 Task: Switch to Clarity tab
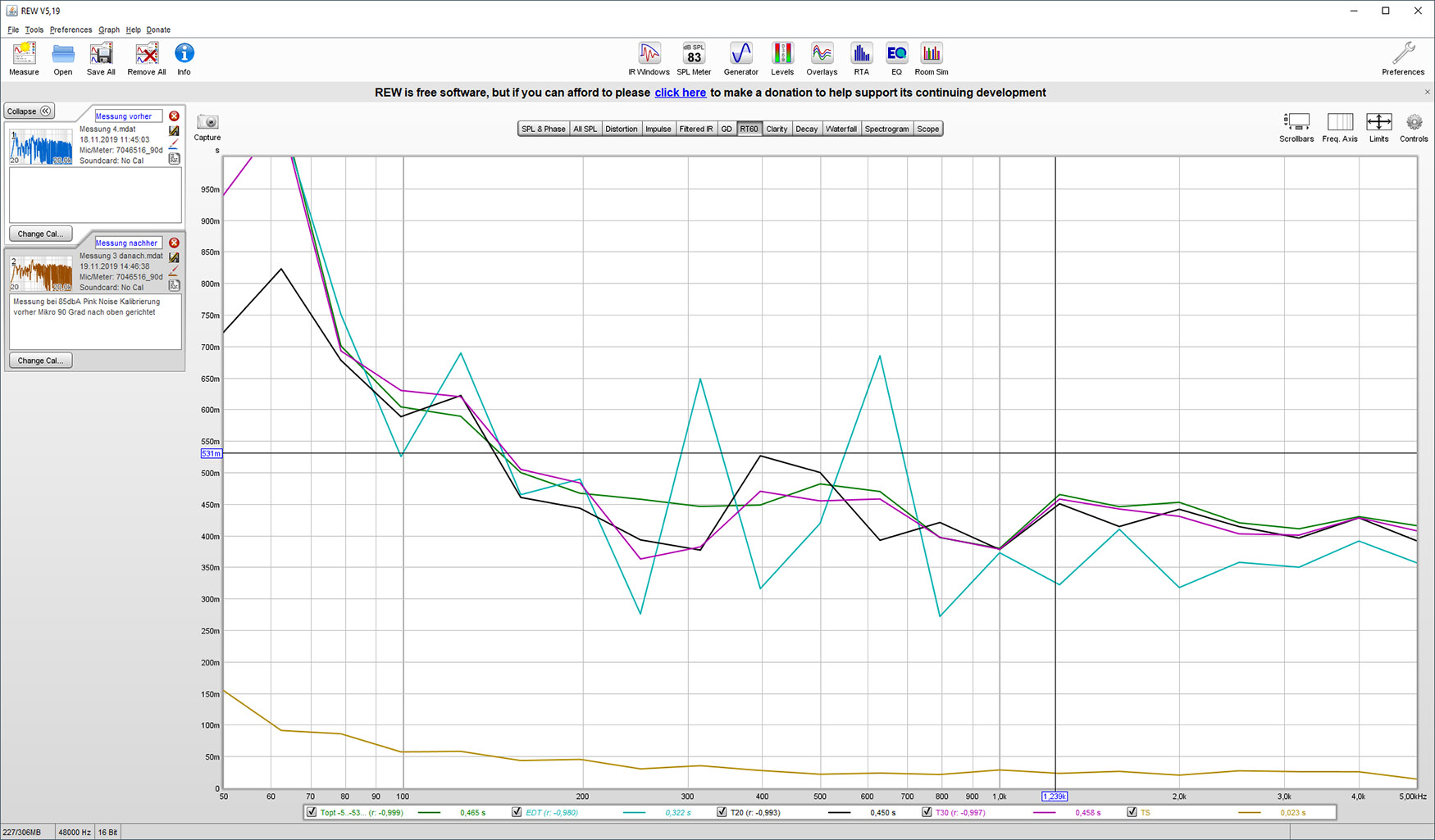777,129
